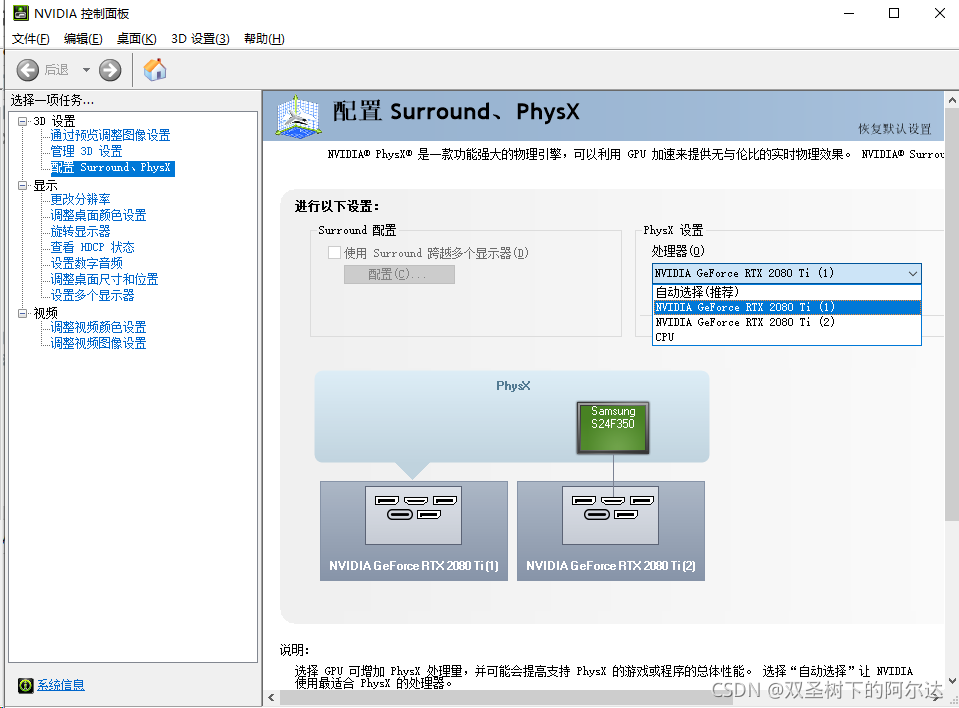The height and width of the screenshot is (708, 959).
Task: Open the 文件(F) menu
Action: (x=31, y=39)
